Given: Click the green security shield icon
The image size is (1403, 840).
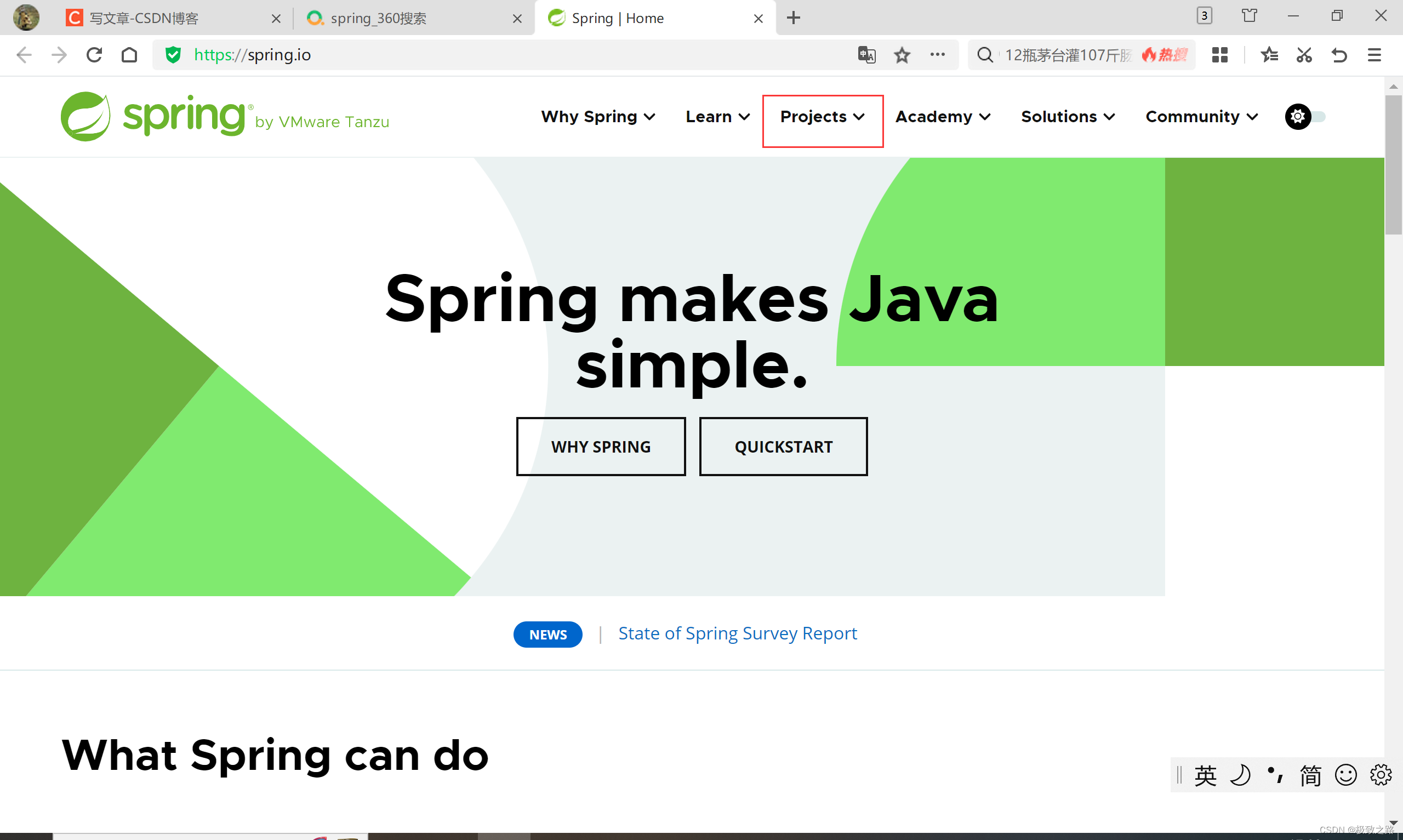Looking at the screenshot, I should point(173,55).
